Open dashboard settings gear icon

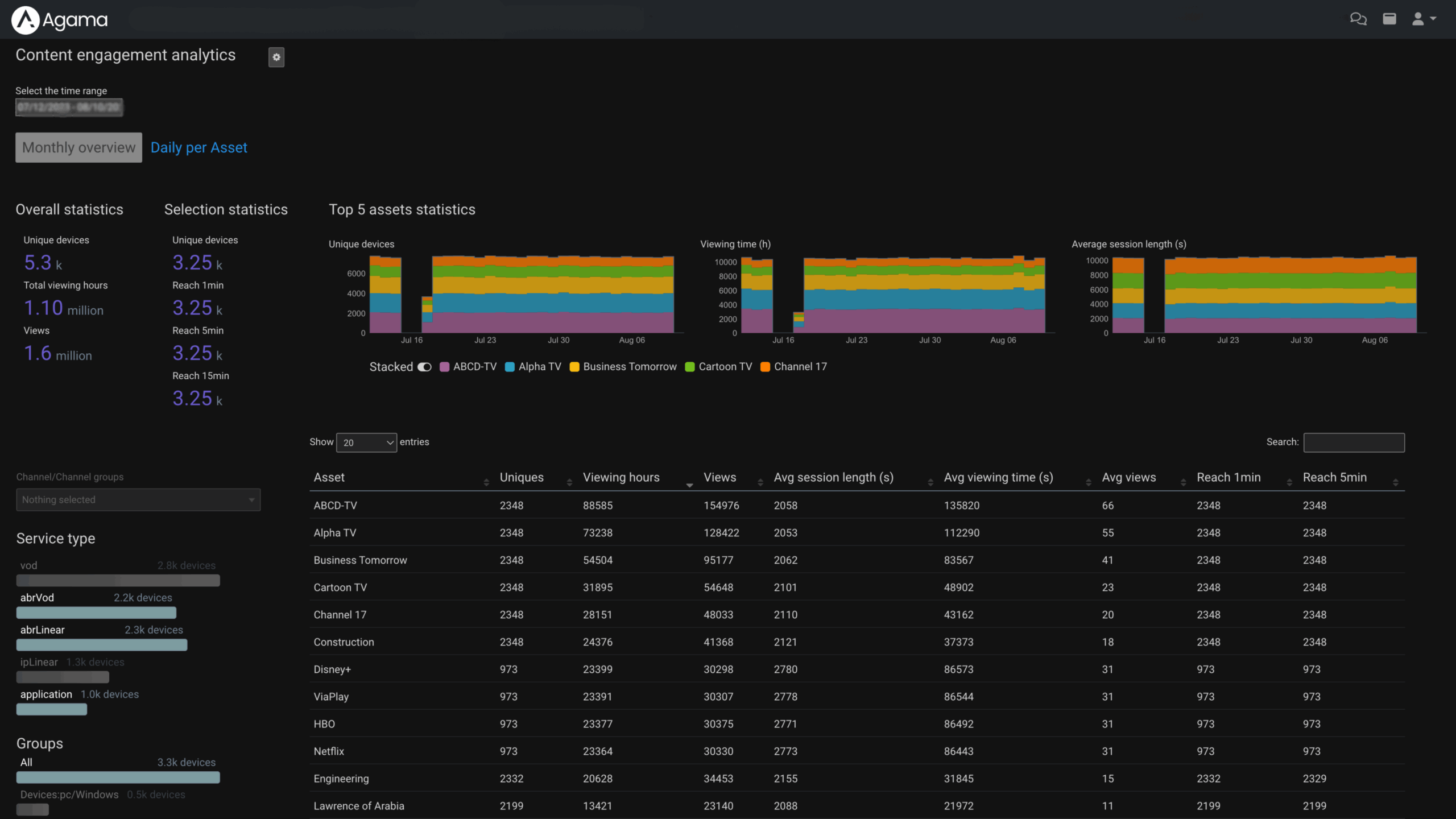[x=276, y=57]
